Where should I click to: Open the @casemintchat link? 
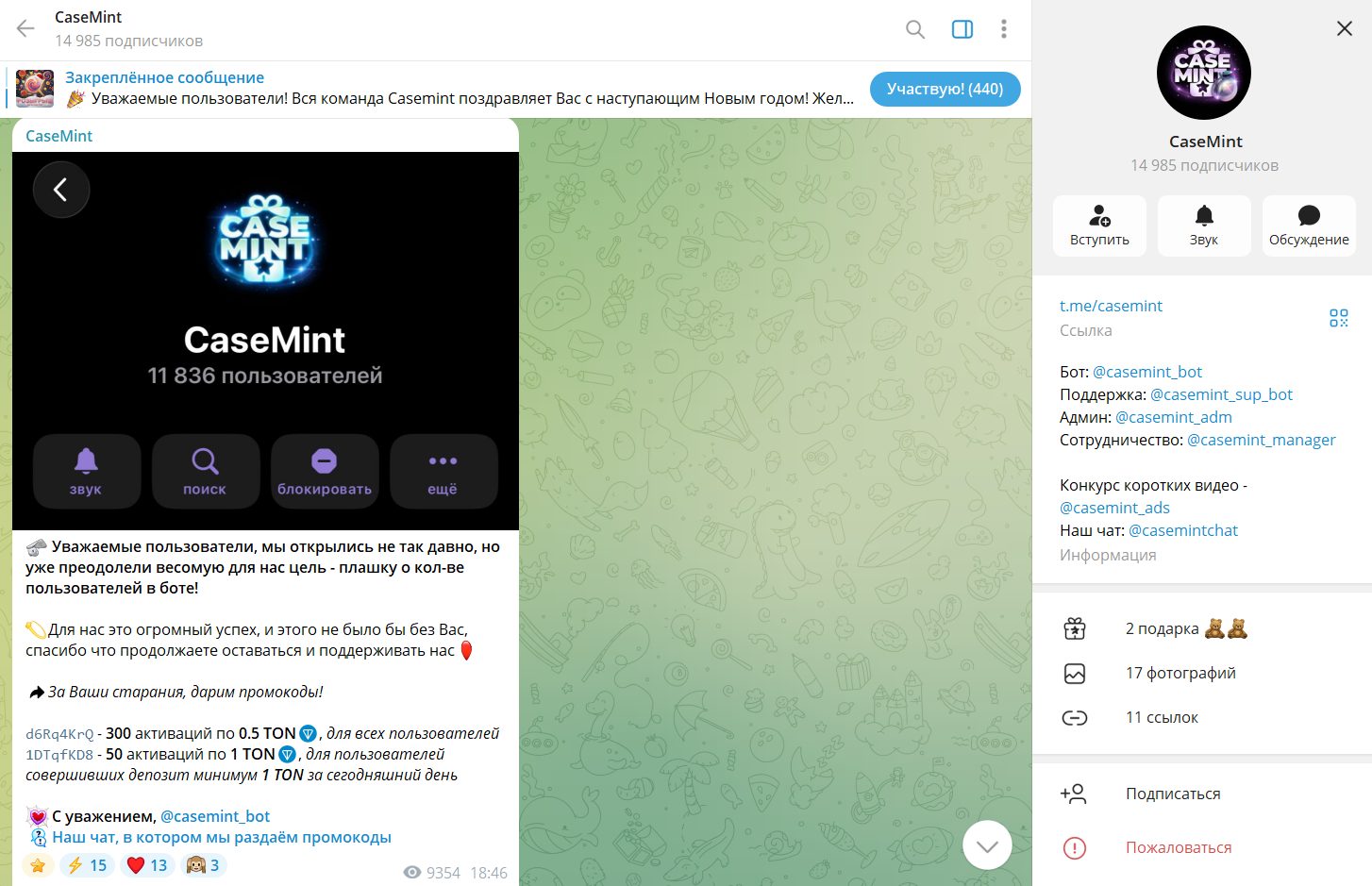(1183, 530)
